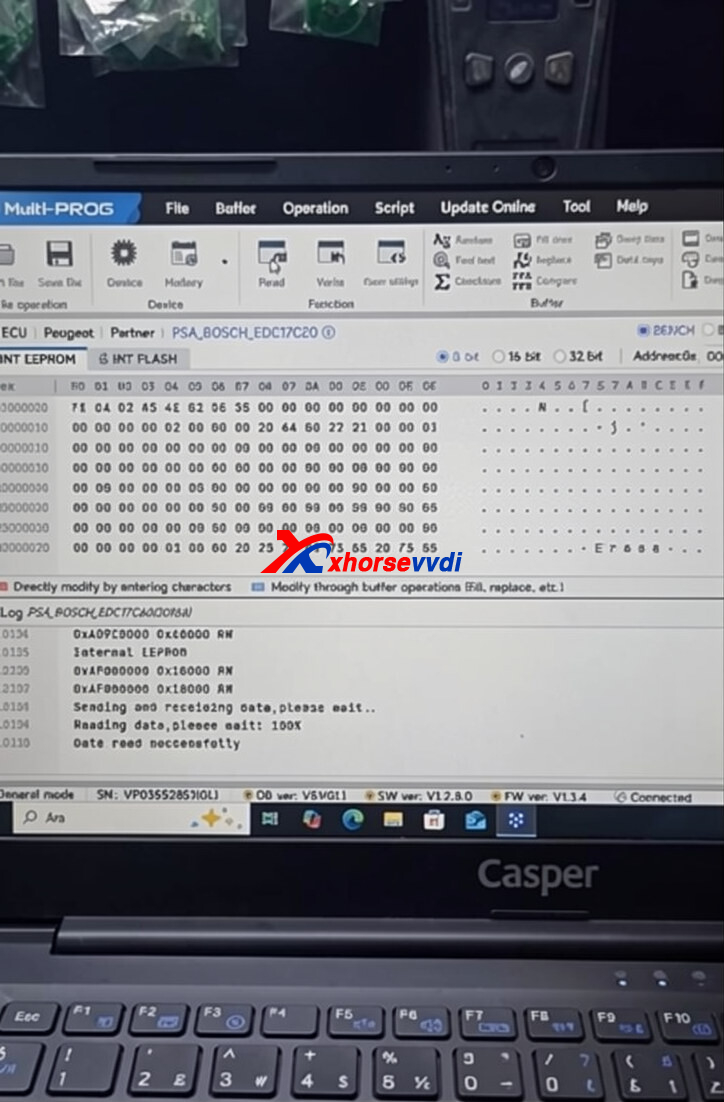Open the Copilot taskbar icon
Viewport: 724px width, 1102px height.
[x=312, y=819]
